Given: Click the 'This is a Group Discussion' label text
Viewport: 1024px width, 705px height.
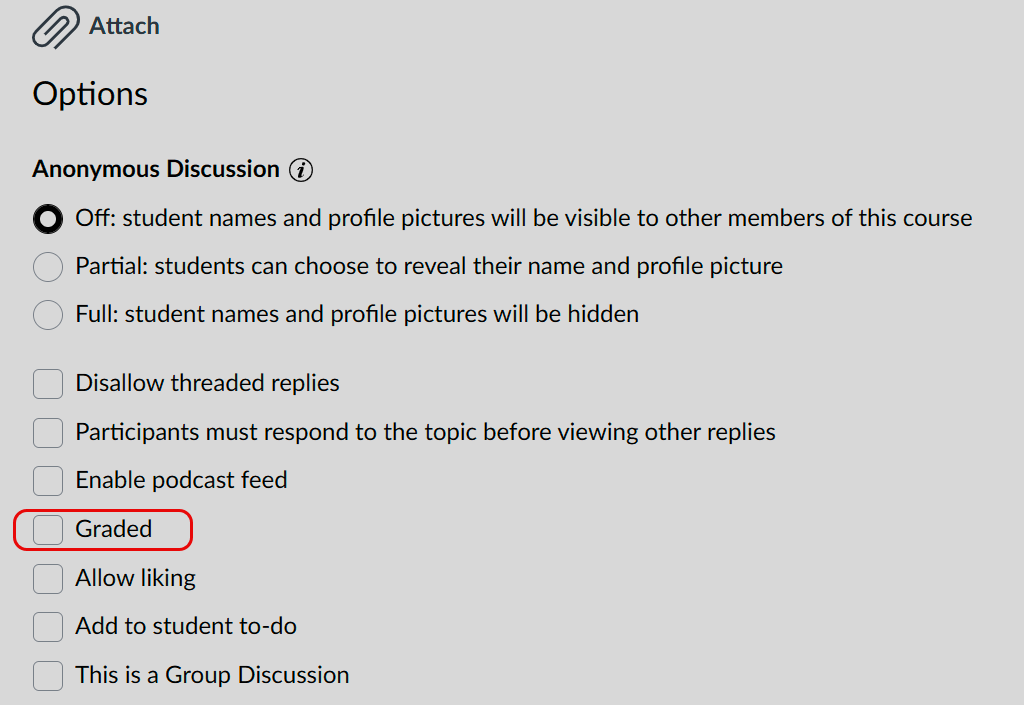Looking at the screenshot, I should pos(212,675).
